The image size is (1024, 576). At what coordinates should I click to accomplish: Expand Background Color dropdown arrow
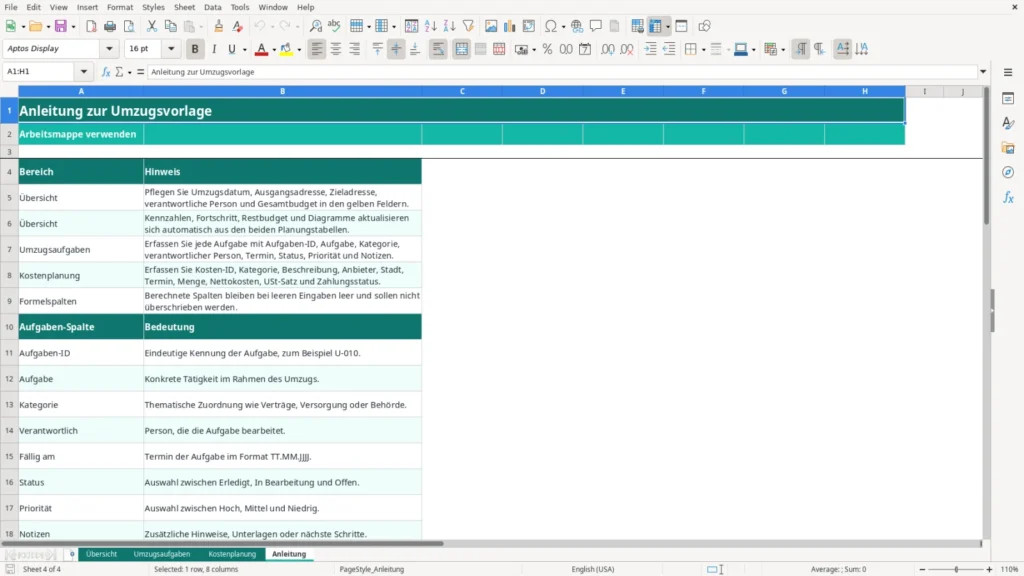click(x=299, y=50)
